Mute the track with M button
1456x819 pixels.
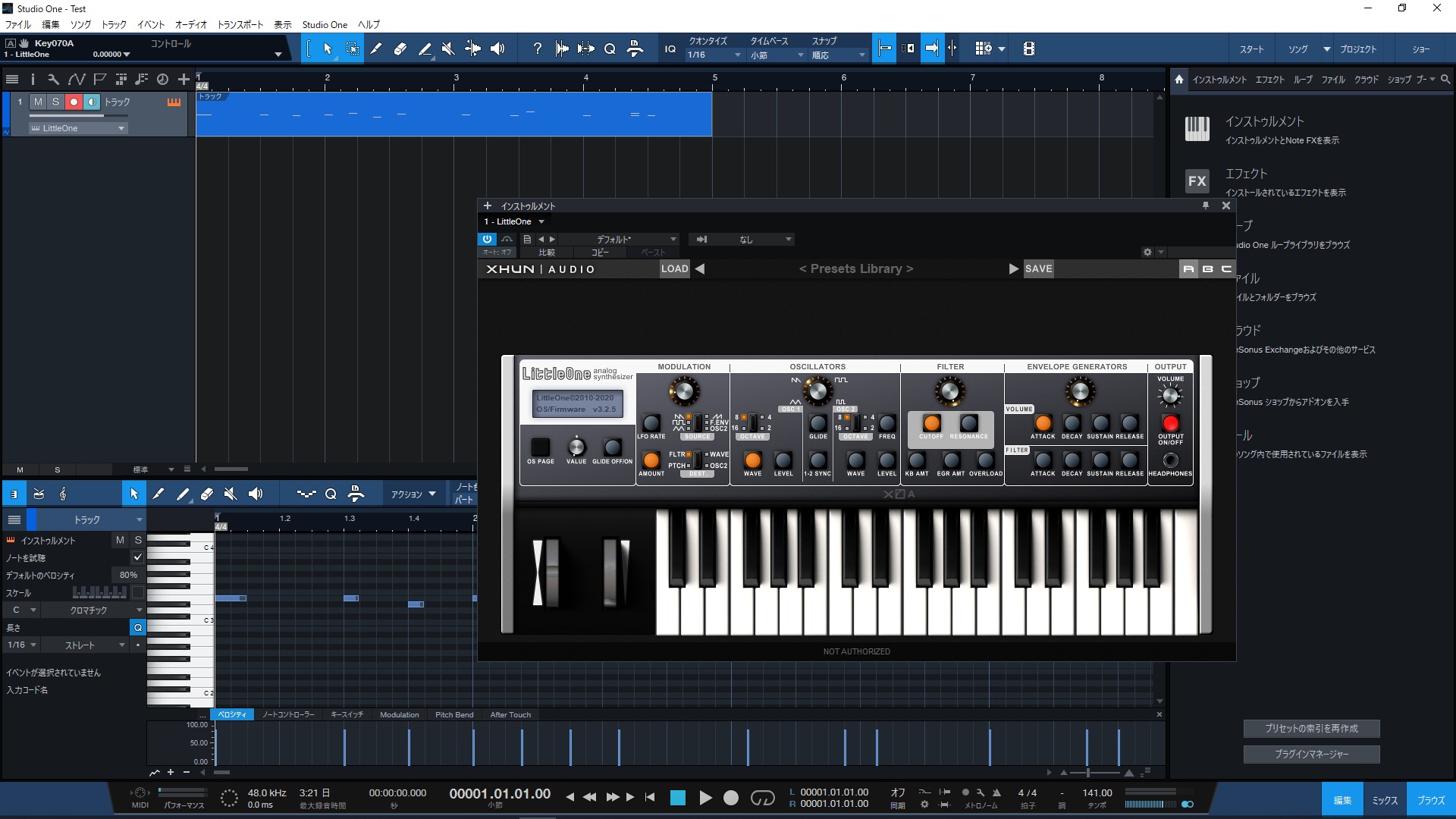38,102
